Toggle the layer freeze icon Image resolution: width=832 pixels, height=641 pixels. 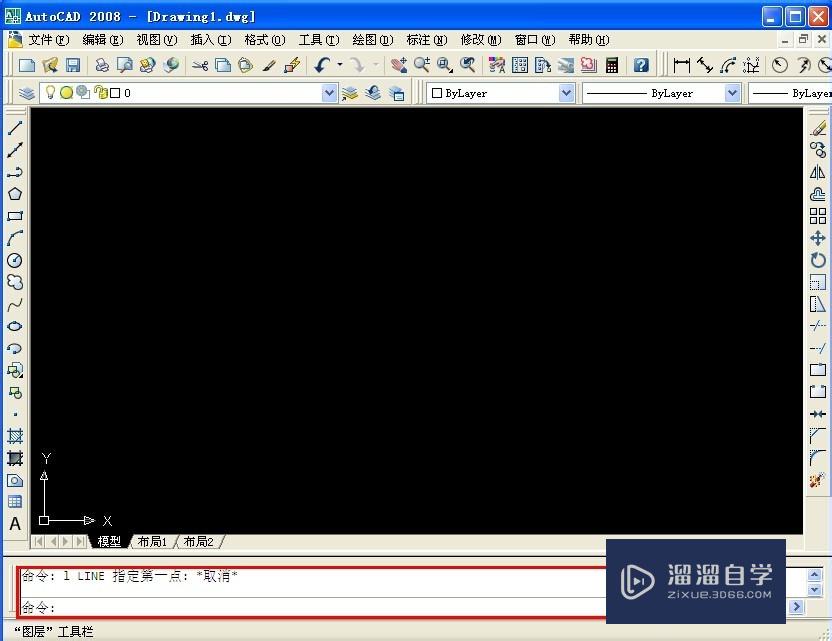tap(66, 92)
